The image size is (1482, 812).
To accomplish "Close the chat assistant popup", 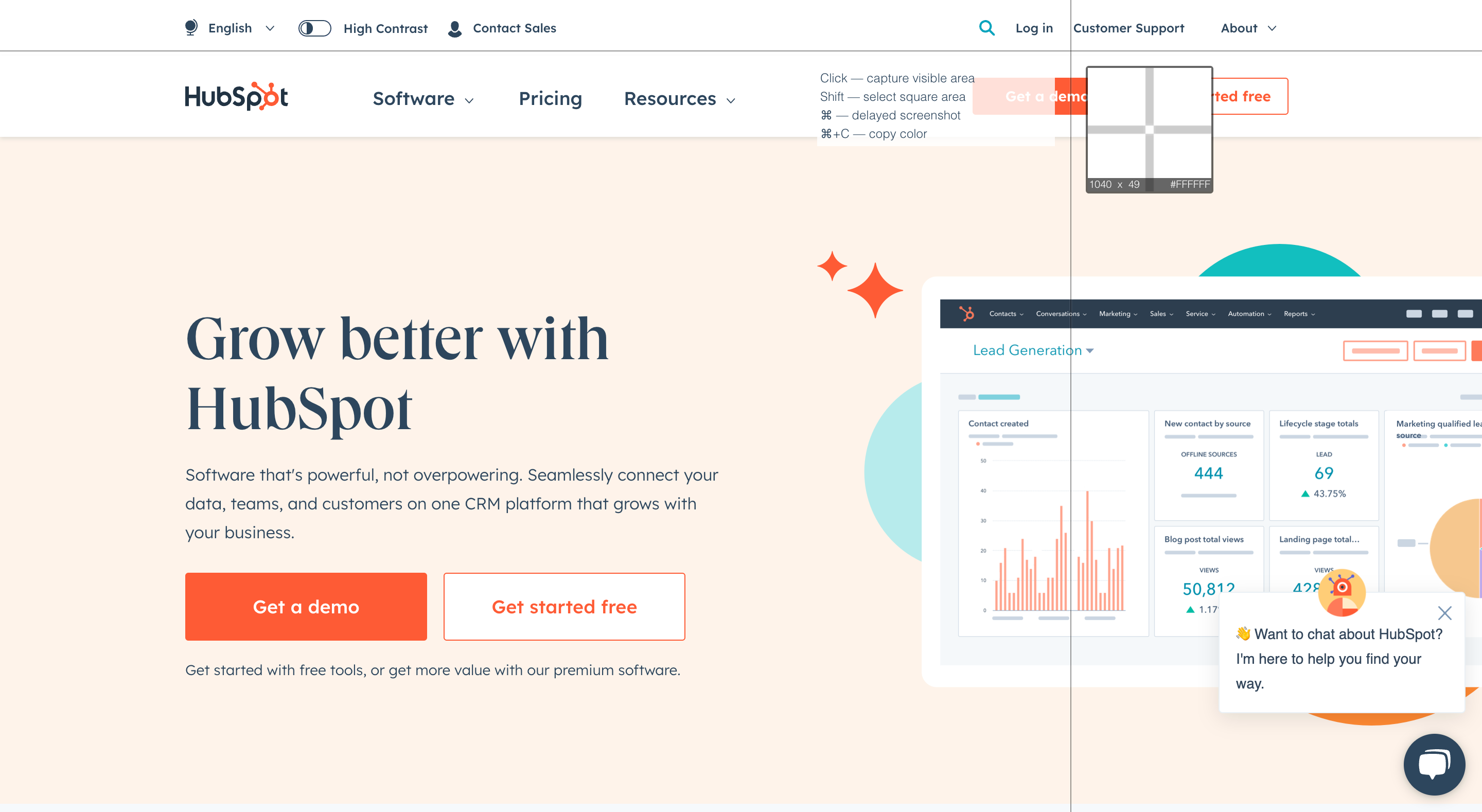I will 1446,612.
